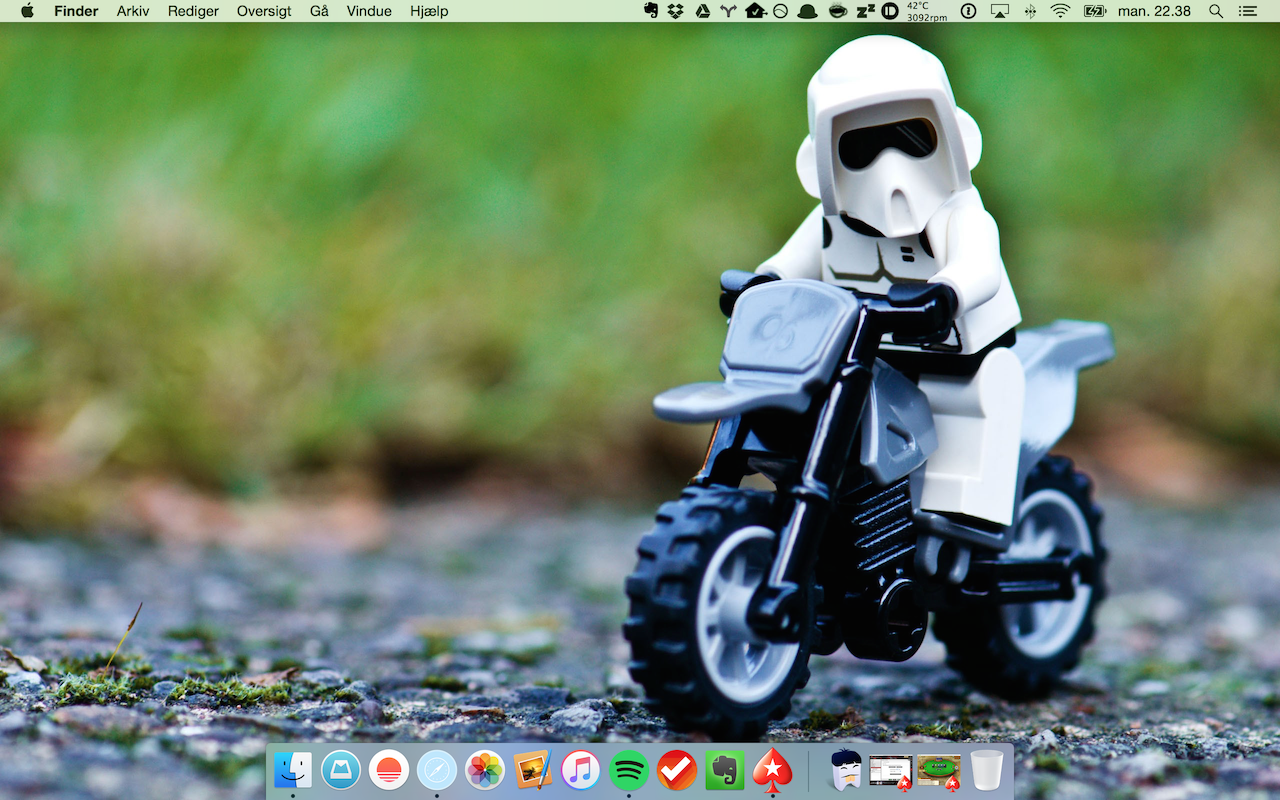
Task: Open the Finder menu
Action: 76,11
